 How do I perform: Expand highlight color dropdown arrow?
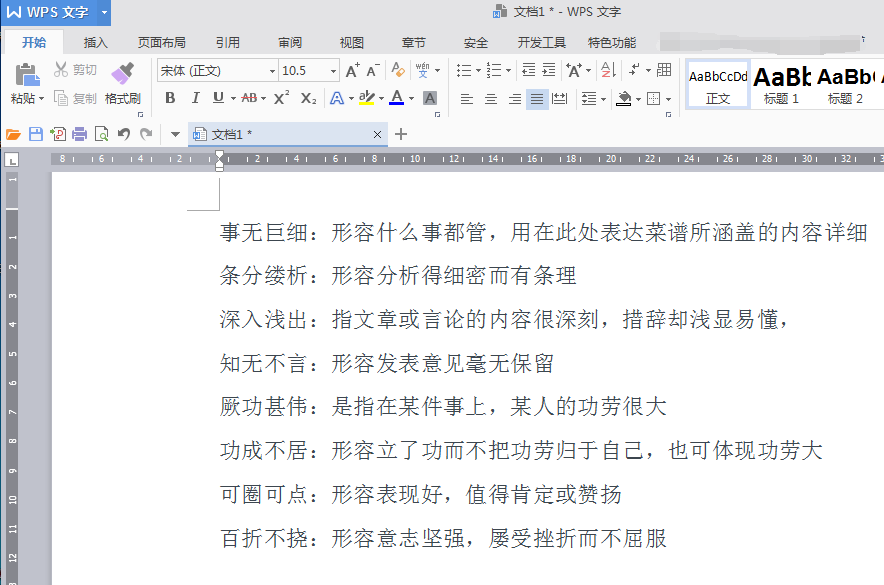click(382, 99)
